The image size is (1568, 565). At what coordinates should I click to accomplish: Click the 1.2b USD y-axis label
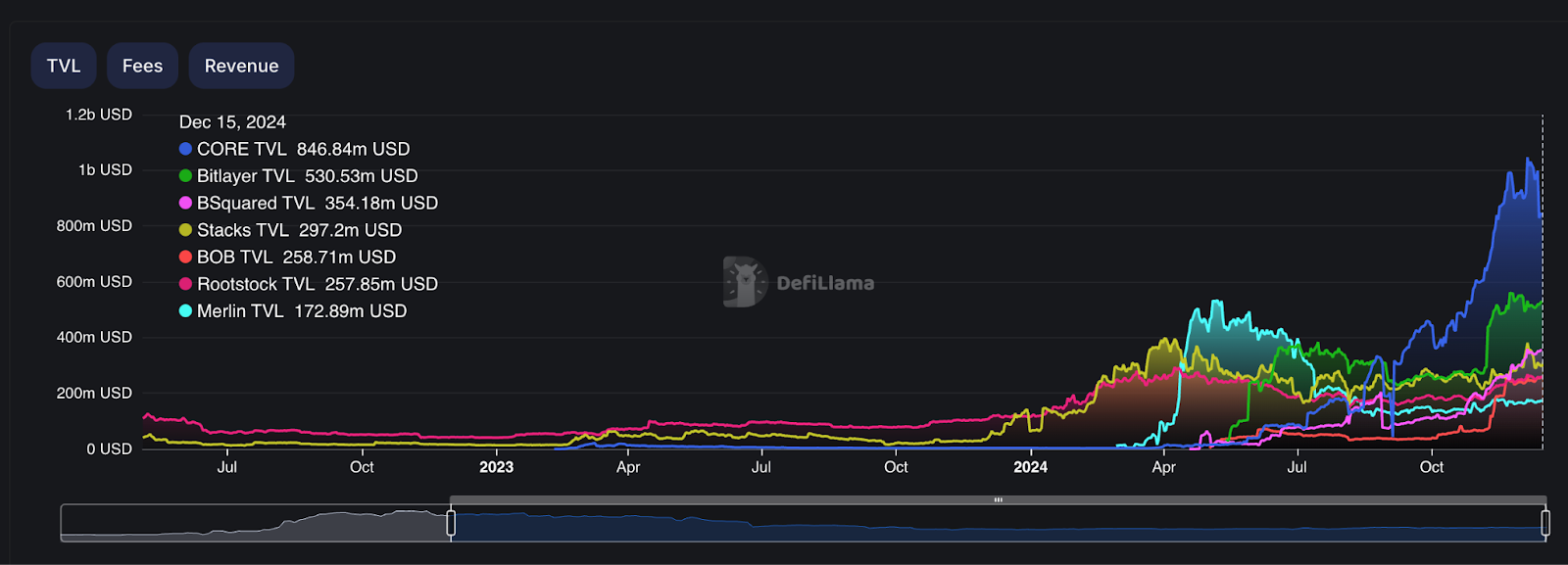99,115
